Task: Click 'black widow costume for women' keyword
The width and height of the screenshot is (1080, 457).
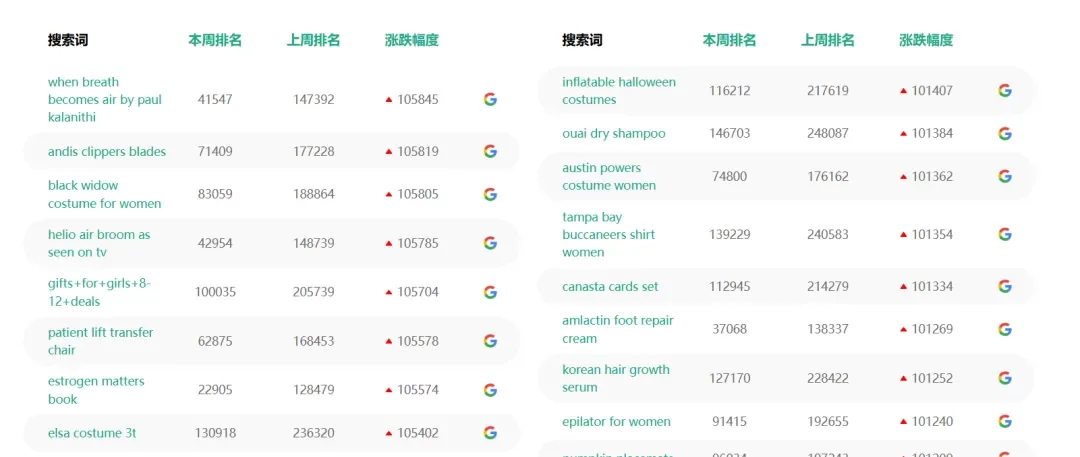Action: point(104,194)
